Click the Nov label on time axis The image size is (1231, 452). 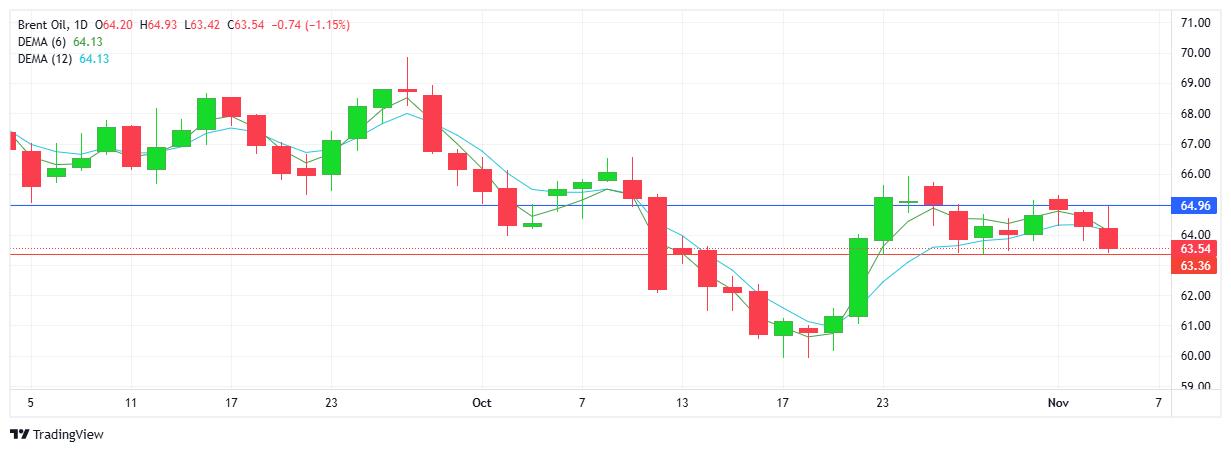[x=1058, y=403]
